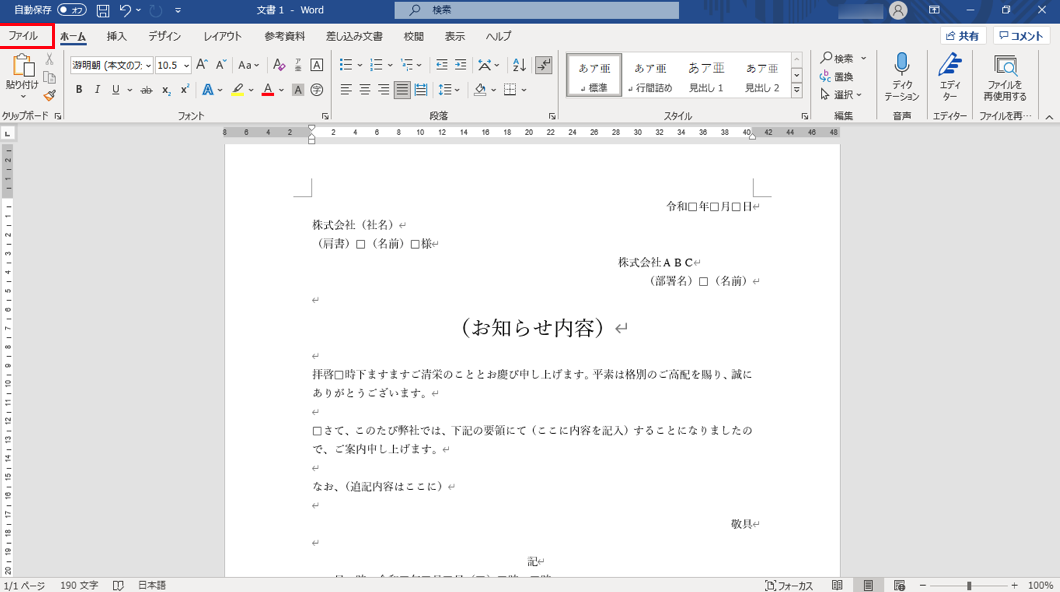The width and height of the screenshot is (1060, 592).
Task: Toggle character shading button
Action: click(297, 90)
